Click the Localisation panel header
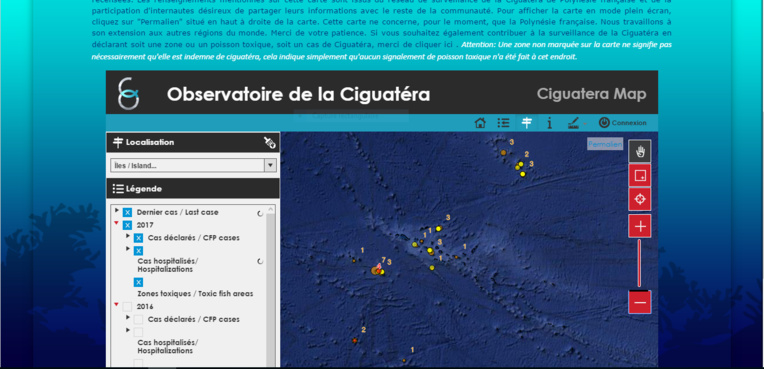764x369 pixels. 193,142
